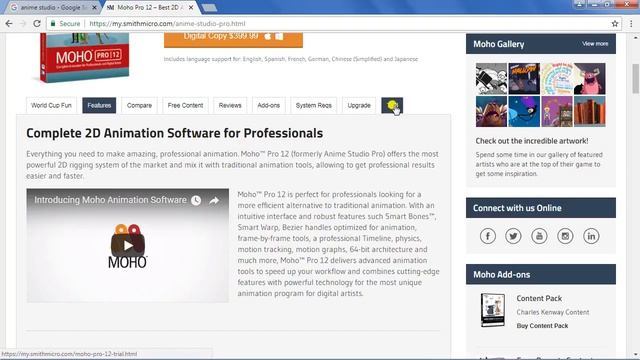This screenshot has height=360, width=640.
Task: Close the anime studio Google tab
Action: (x=95, y=7)
